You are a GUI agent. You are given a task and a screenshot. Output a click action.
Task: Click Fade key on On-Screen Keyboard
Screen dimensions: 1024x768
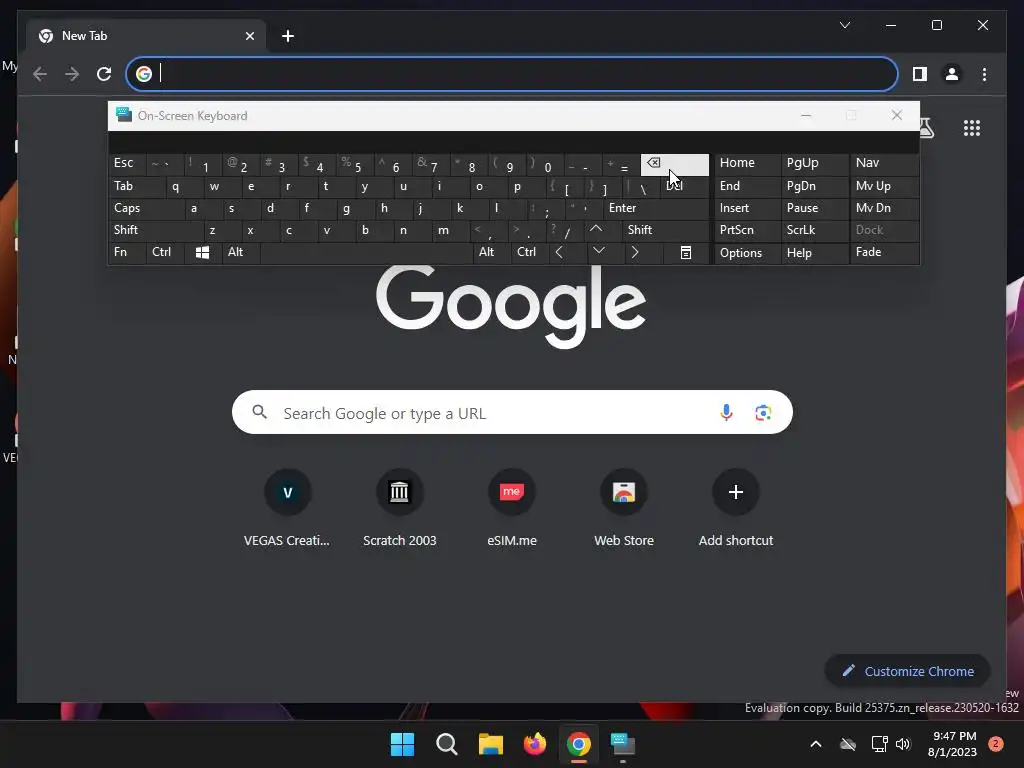(x=884, y=253)
